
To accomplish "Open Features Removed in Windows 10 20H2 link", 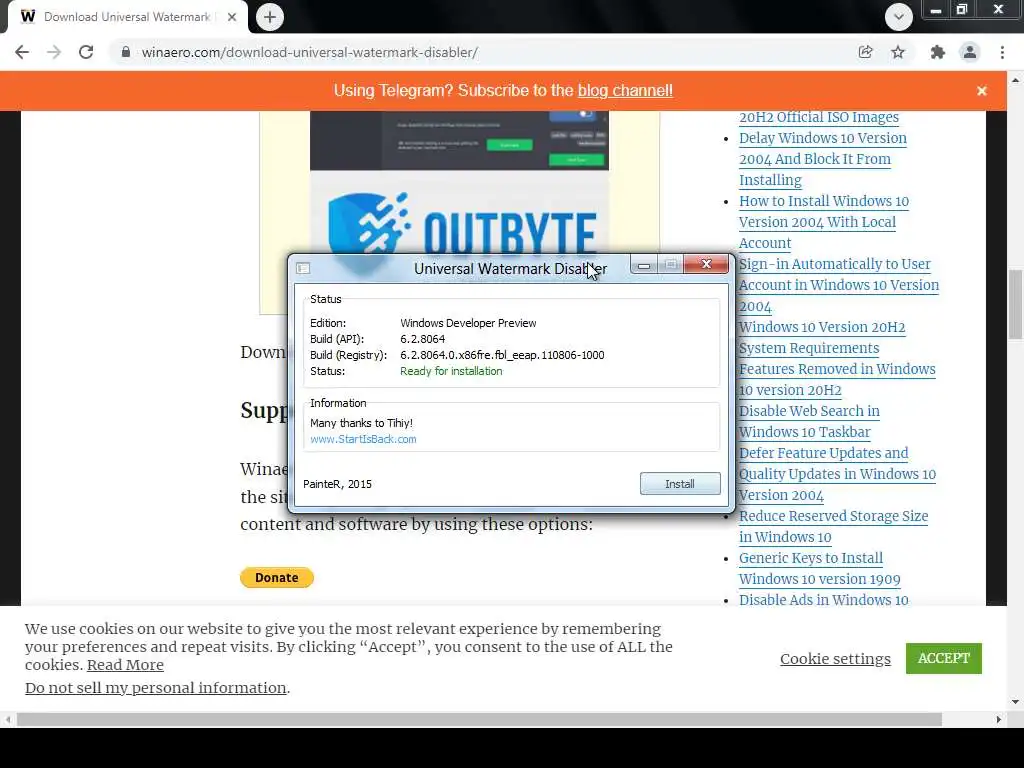I will pos(837,379).
